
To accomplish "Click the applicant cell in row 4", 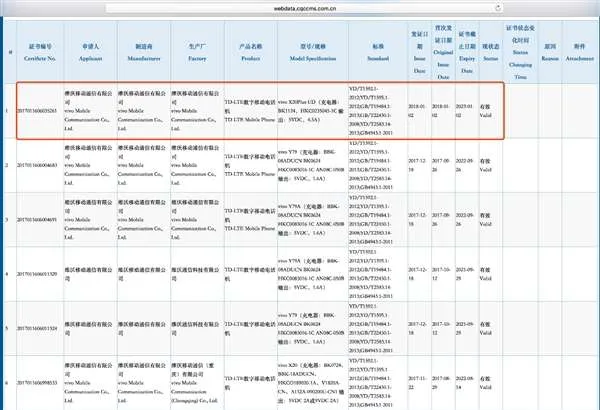I will (89, 274).
